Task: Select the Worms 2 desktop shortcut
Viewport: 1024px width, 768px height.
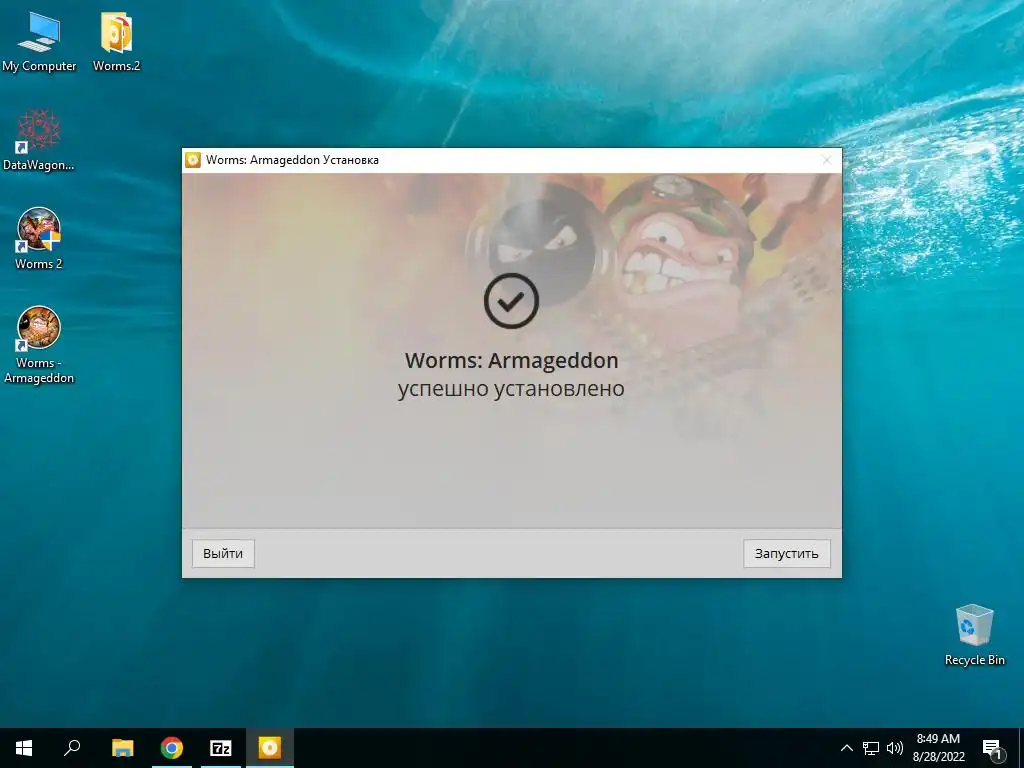Action: 39,238
